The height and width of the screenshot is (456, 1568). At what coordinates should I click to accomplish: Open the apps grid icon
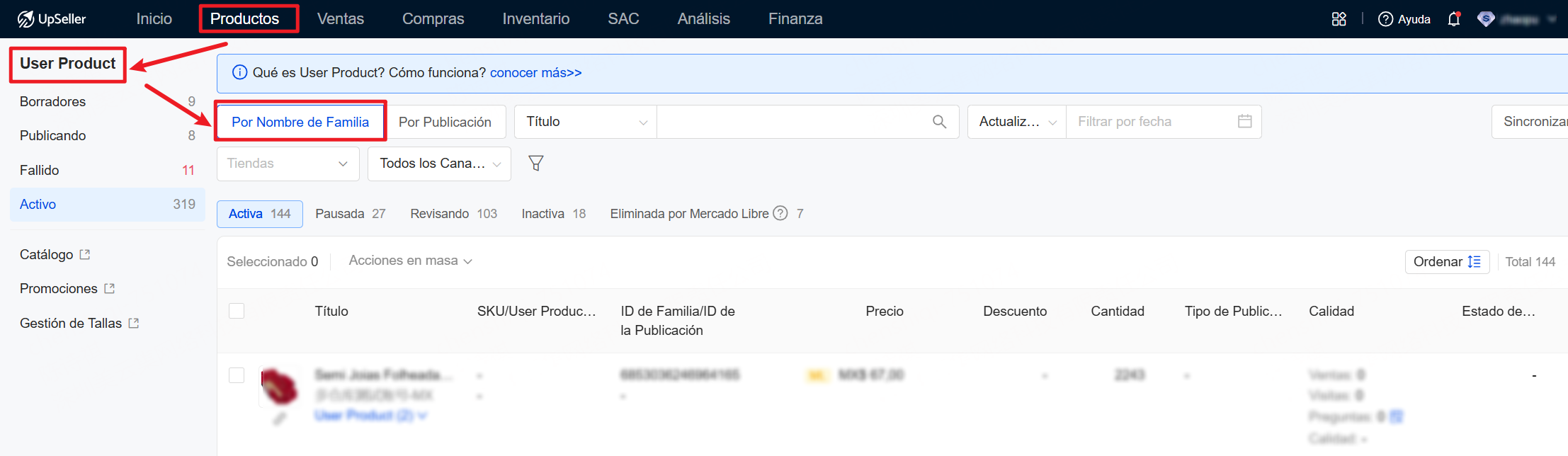(x=1339, y=19)
